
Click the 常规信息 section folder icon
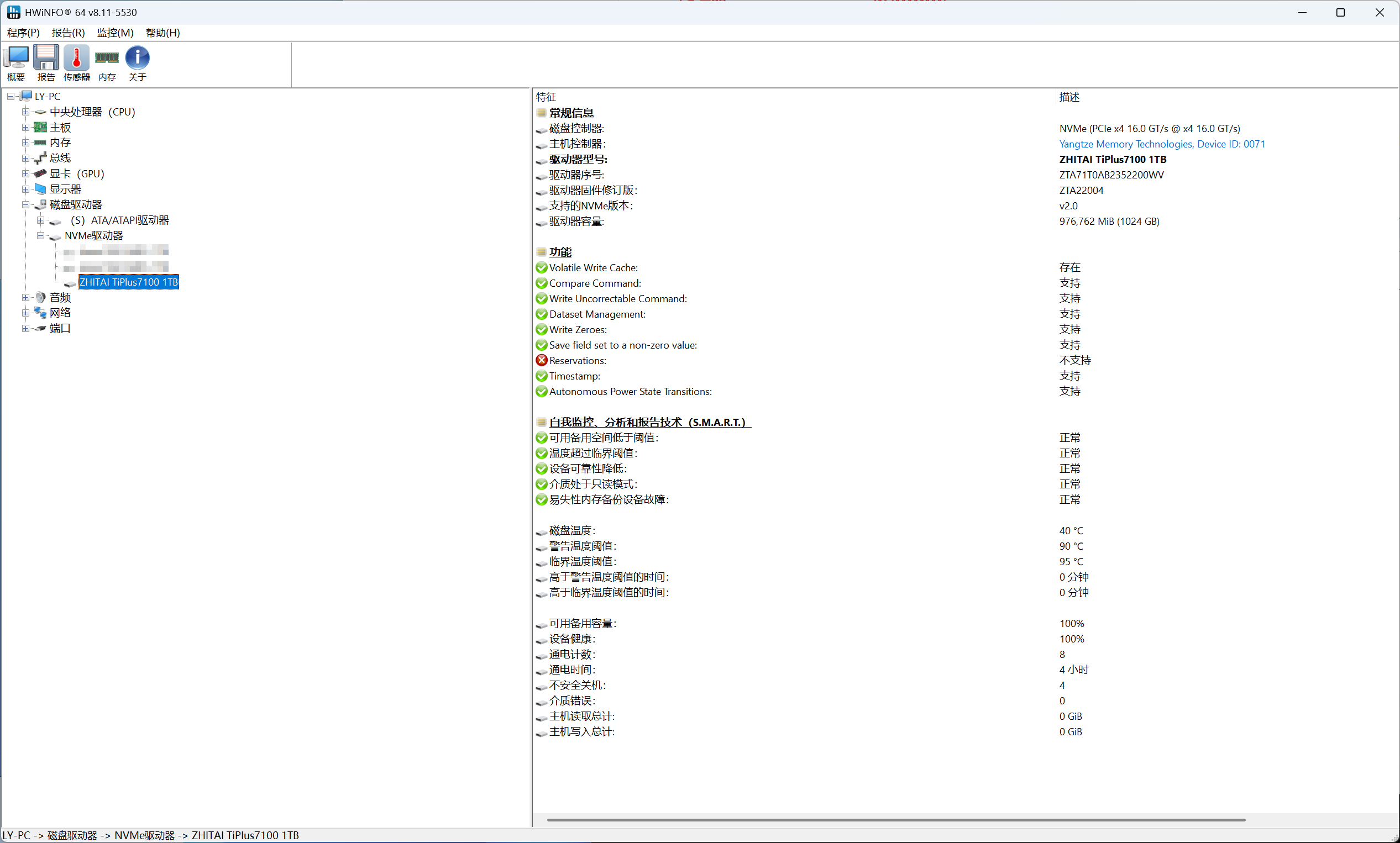pyautogui.click(x=542, y=113)
